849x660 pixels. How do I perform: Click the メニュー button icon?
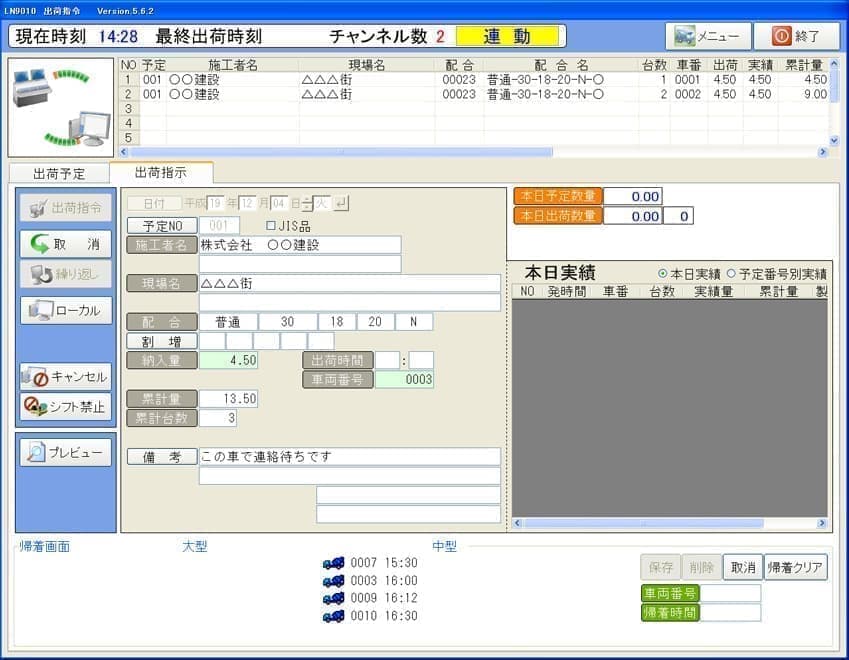[686, 36]
